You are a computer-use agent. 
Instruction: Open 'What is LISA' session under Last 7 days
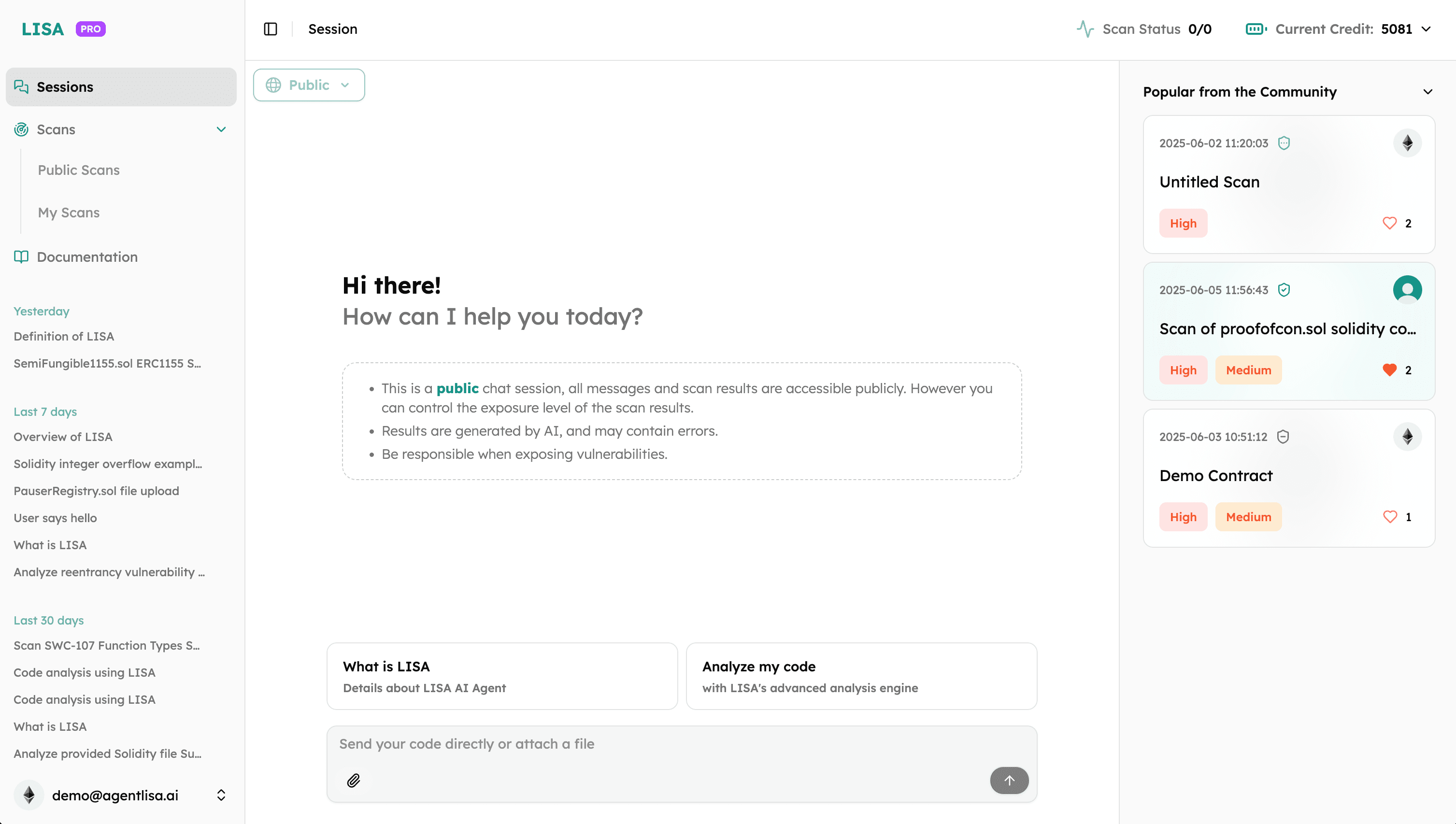pos(50,546)
